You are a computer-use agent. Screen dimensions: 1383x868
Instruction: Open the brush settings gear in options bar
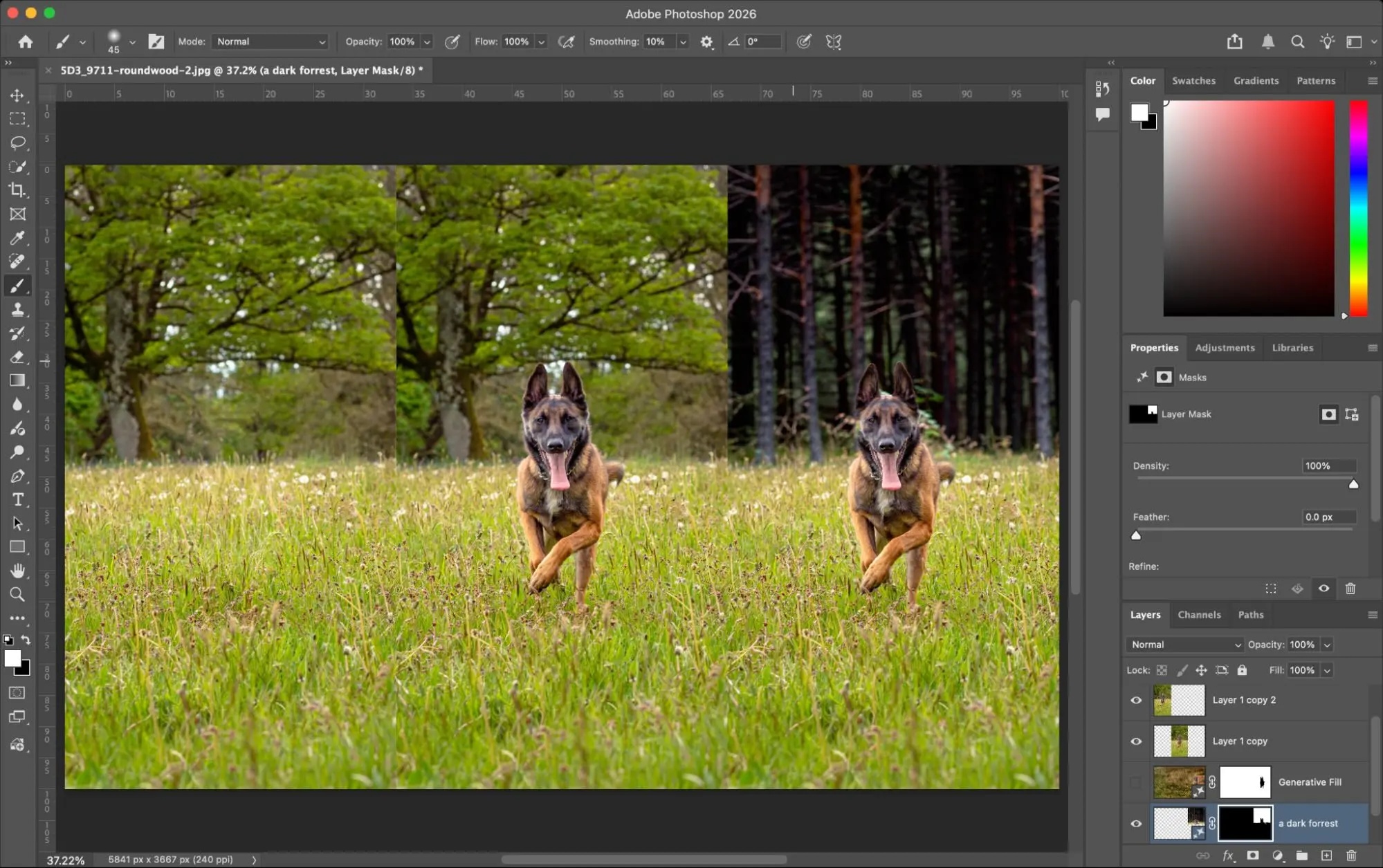[x=706, y=41]
